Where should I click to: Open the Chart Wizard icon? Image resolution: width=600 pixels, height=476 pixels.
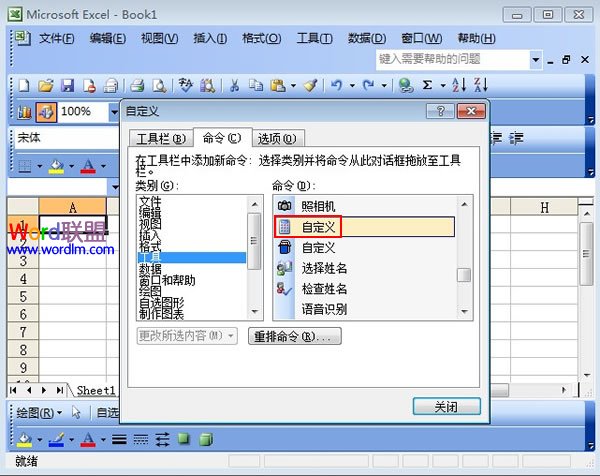[24, 112]
